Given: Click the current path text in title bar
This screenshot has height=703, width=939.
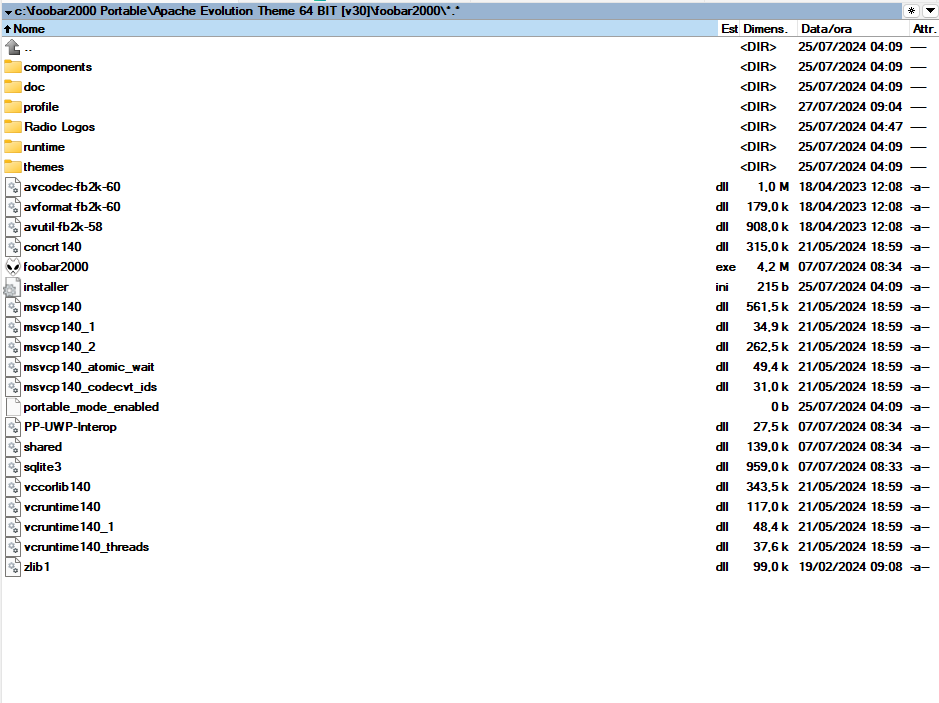Looking at the screenshot, I should (x=237, y=11).
